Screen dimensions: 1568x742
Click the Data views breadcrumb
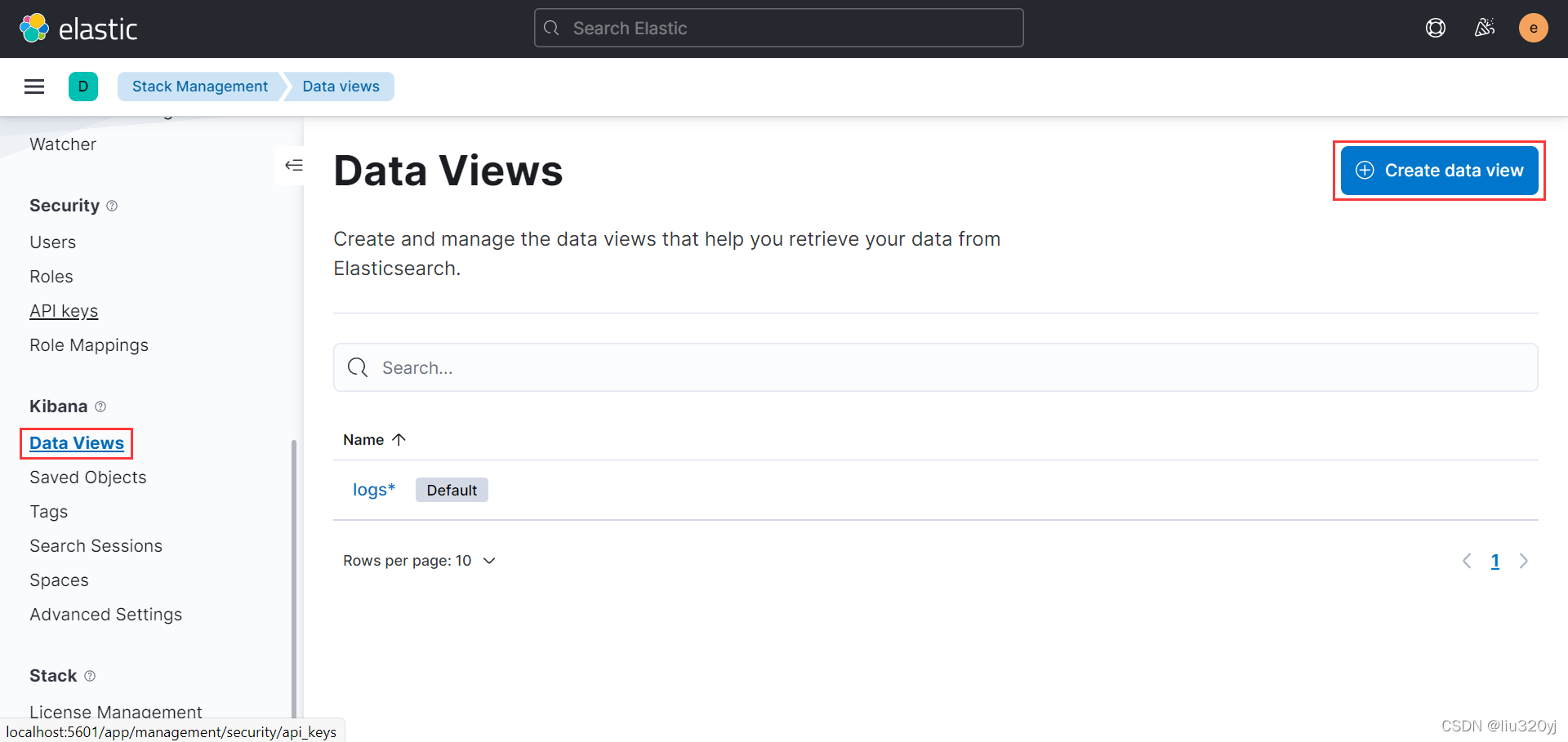point(341,87)
